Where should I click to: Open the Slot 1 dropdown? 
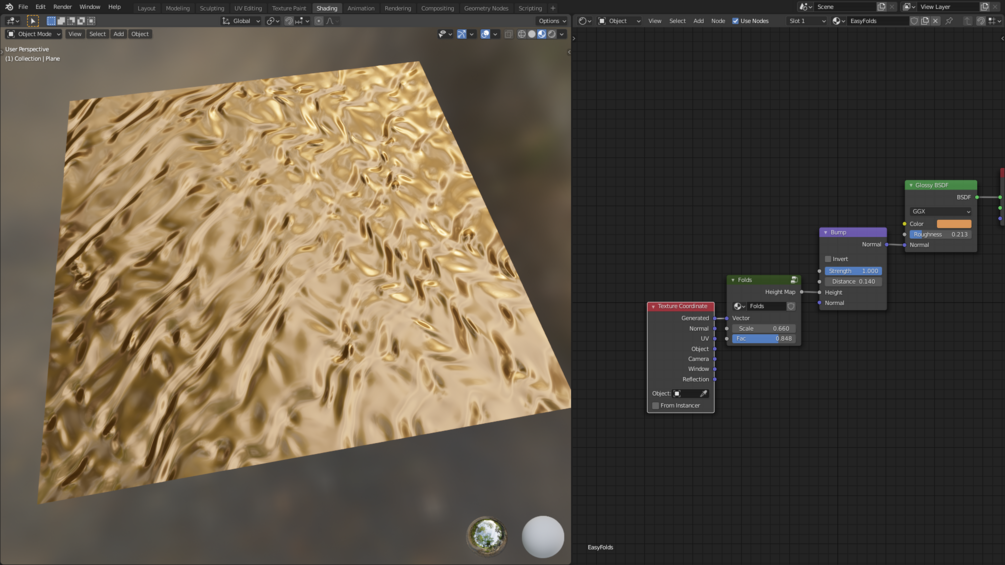(806, 21)
